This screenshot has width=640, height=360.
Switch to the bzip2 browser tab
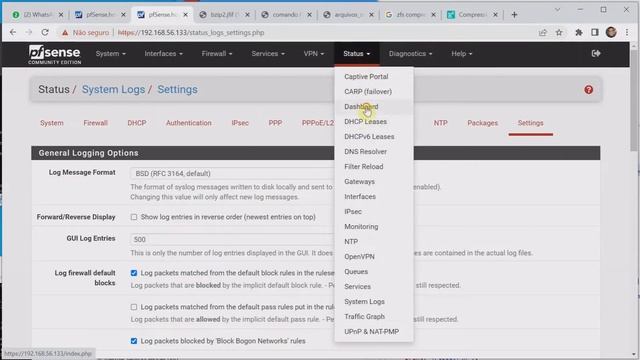224,15
